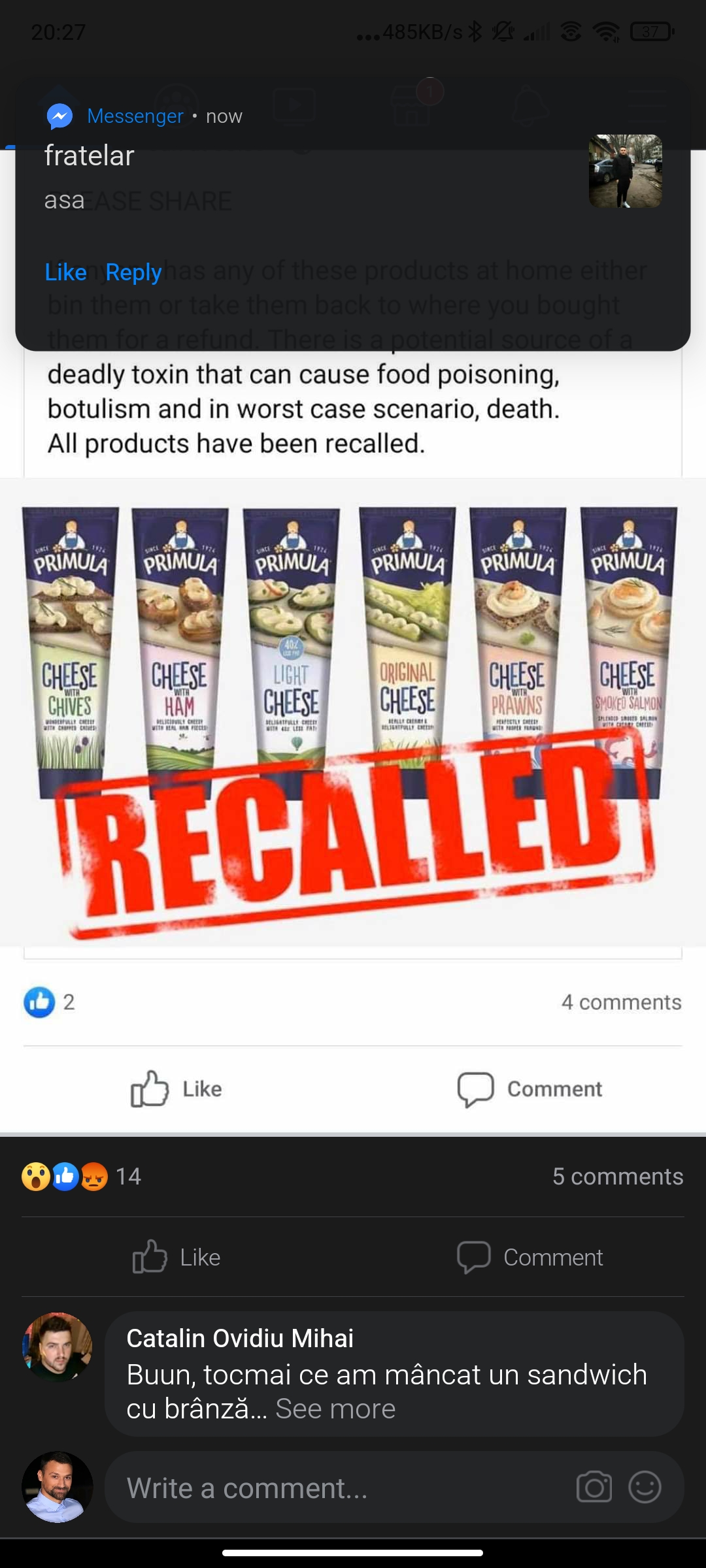Tap your own profile picture beside the comment box
706x1568 pixels.
point(58,1488)
